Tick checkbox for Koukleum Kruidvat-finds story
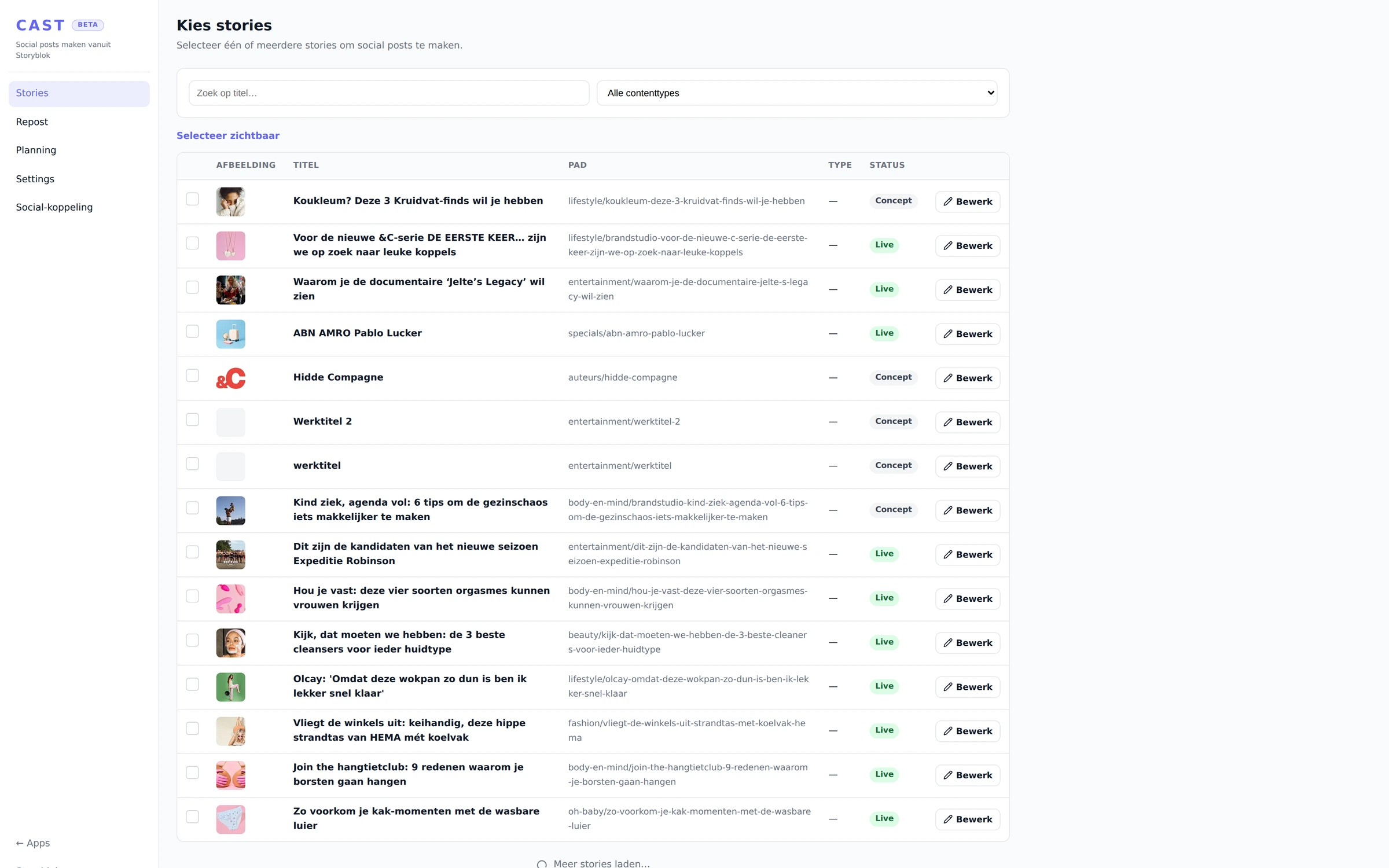Viewport: 1389px width, 868px height. (192, 199)
